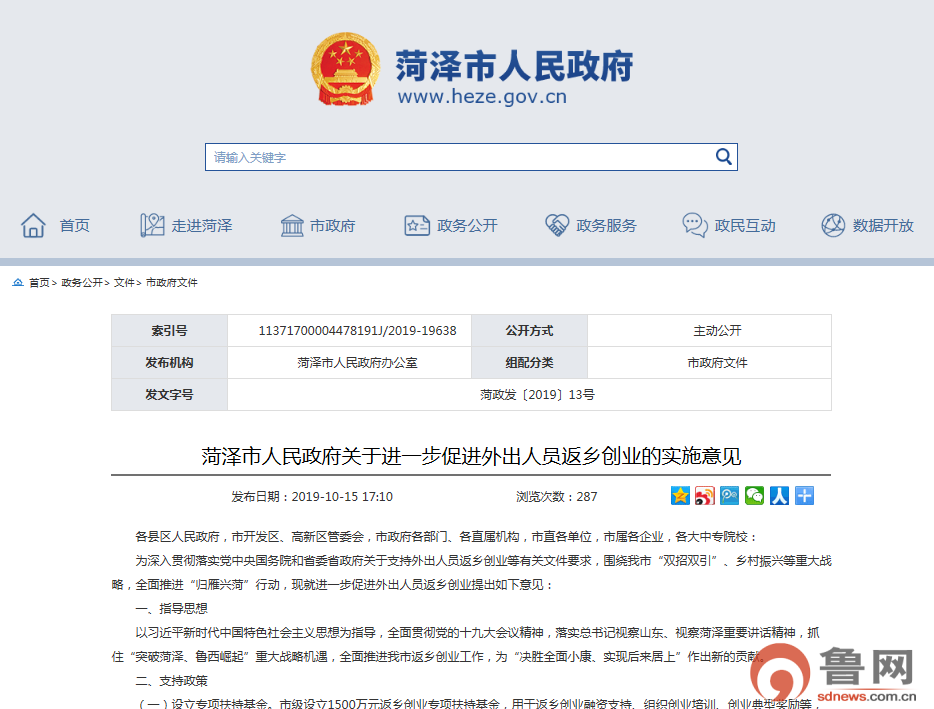934x709 pixels.
Task: Share to Renren icon
Action: [x=780, y=496]
